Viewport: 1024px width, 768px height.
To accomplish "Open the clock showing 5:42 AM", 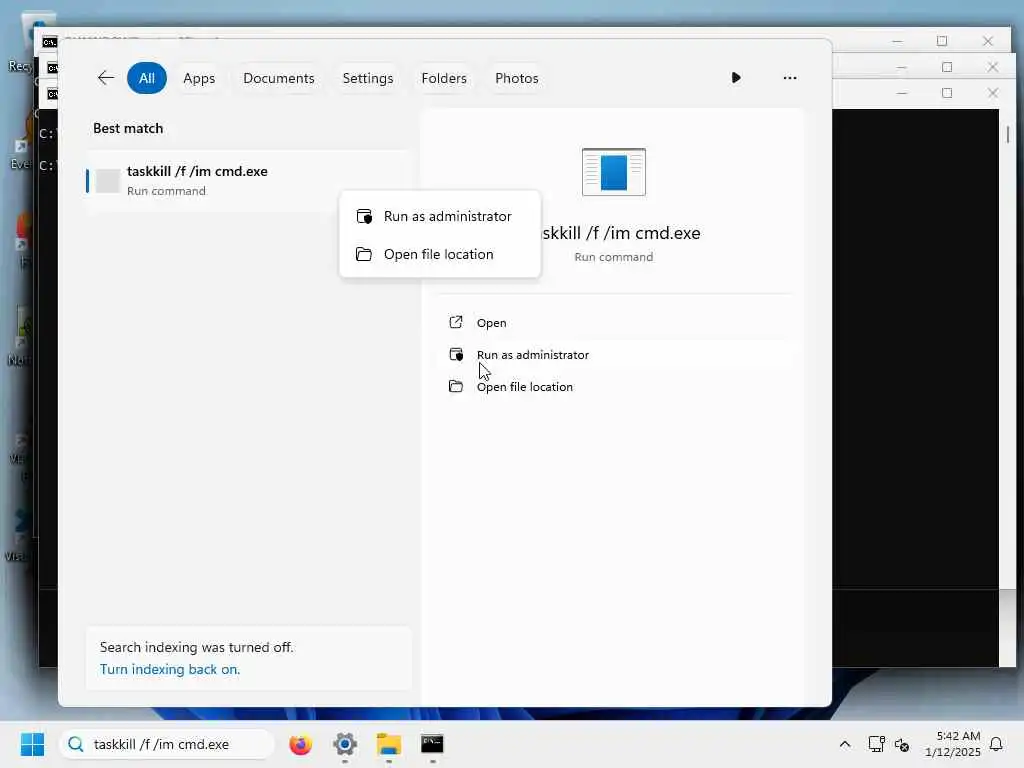I will [953, 744].
